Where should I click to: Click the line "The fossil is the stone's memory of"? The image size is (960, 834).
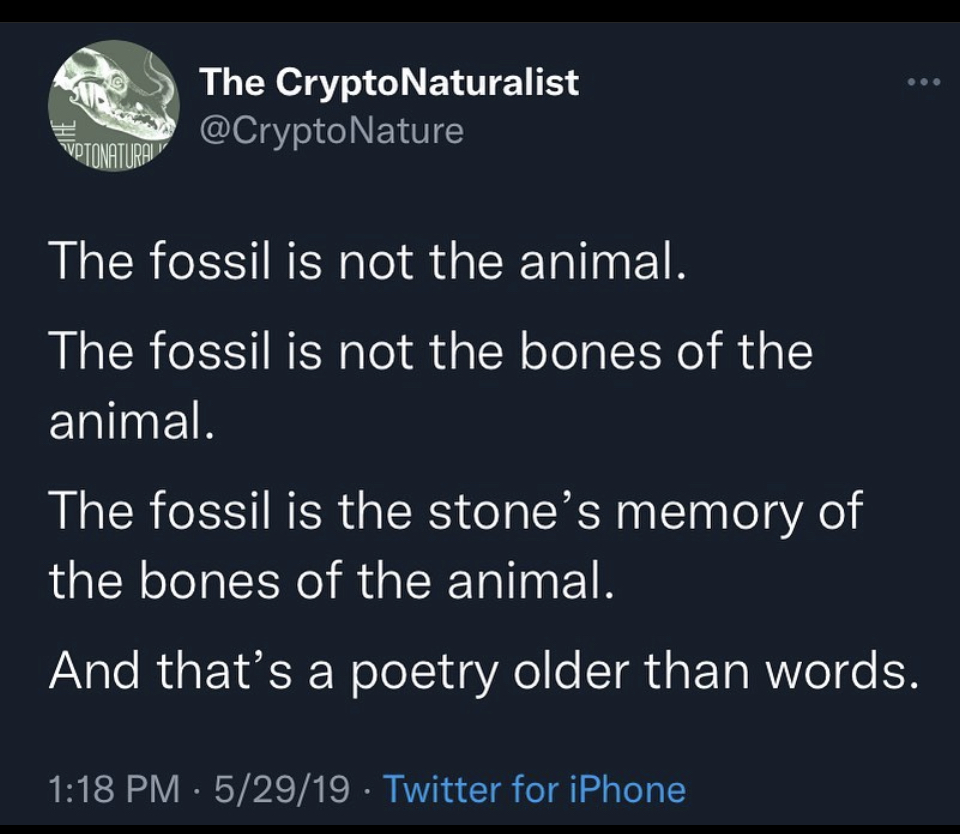[455, 512]
